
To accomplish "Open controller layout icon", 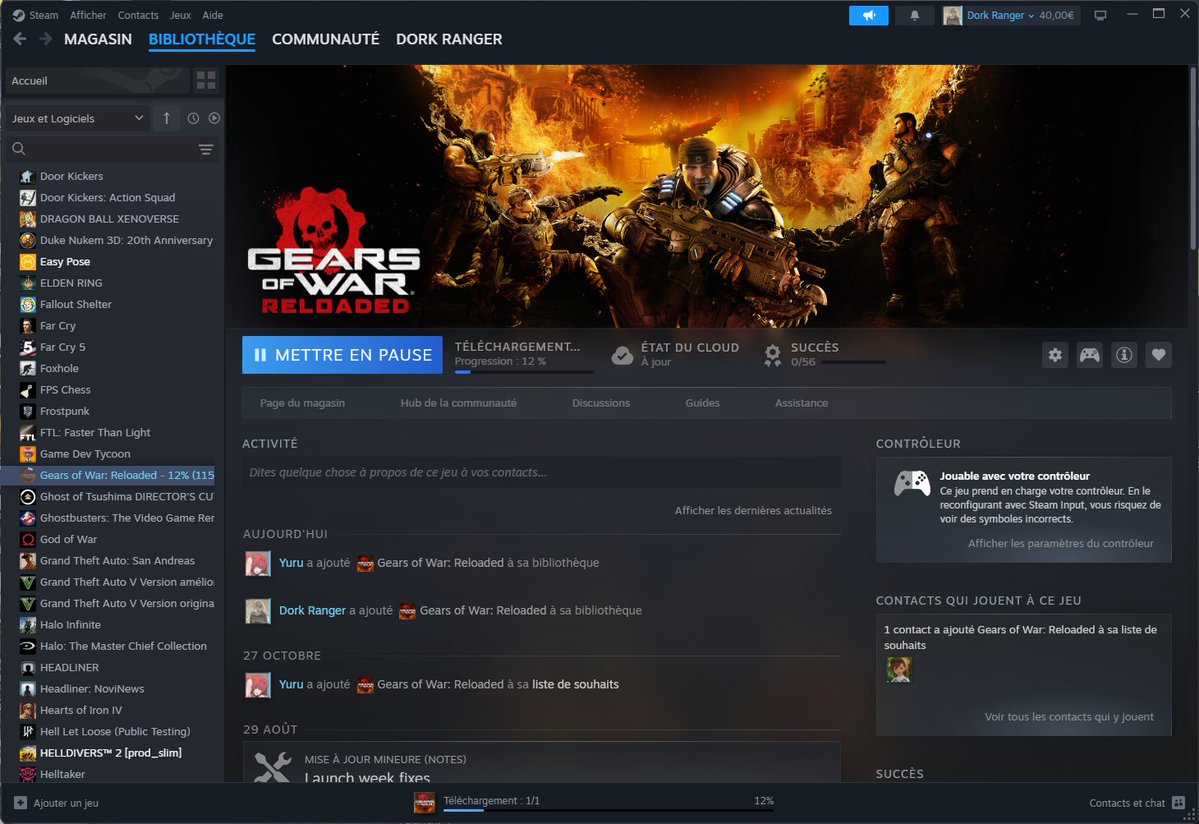I will click(x=1090, y=355).
